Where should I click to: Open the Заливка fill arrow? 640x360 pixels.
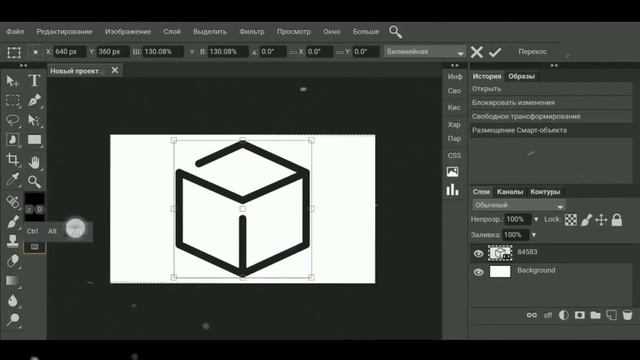[x=533, y=235]
